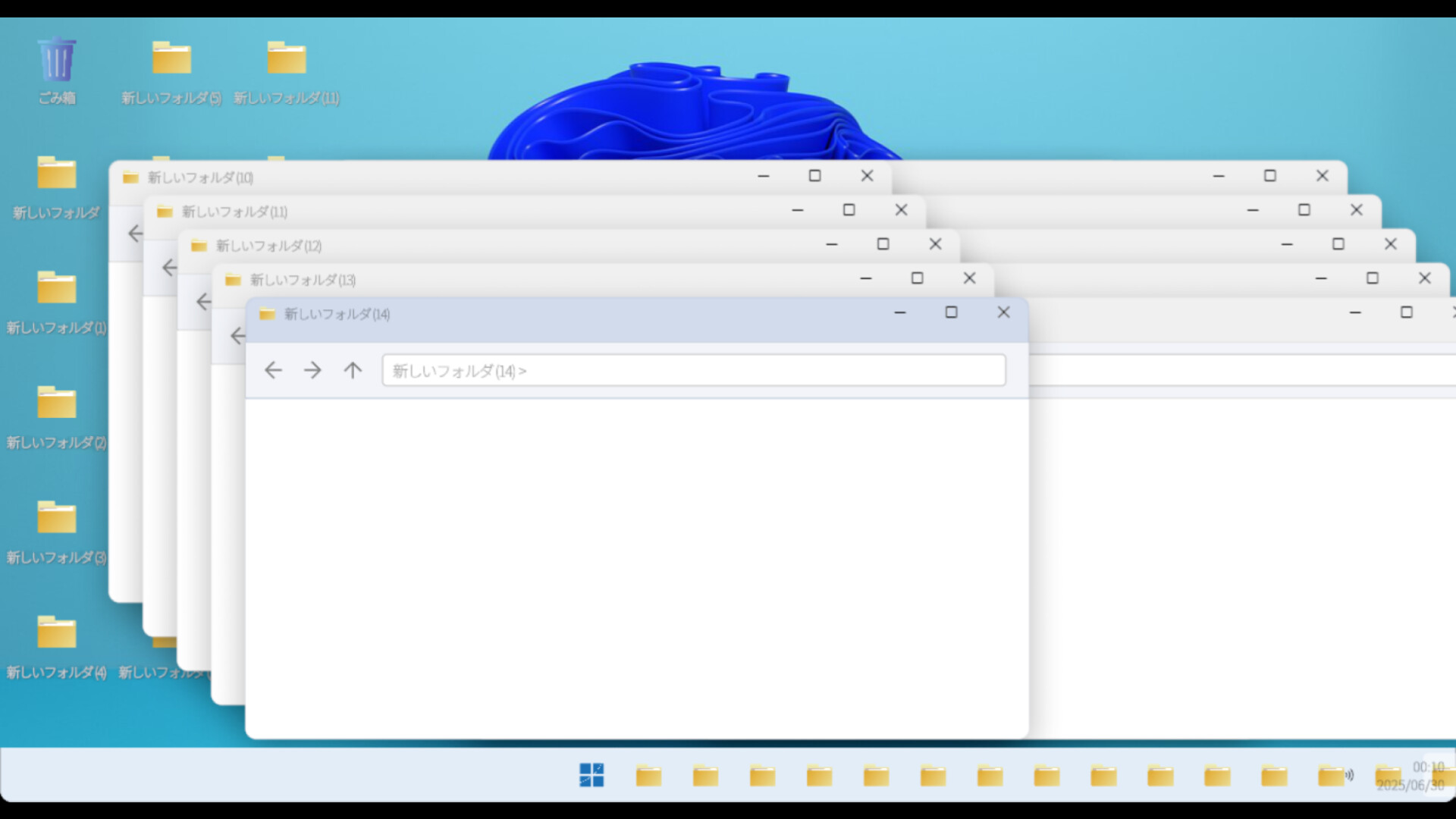Image resolution: width=1456 pixels, height=819 pixels.
Task: Click the Forward arrow in 新しいフォルダ (14) window
Action: tap(312, 370)
